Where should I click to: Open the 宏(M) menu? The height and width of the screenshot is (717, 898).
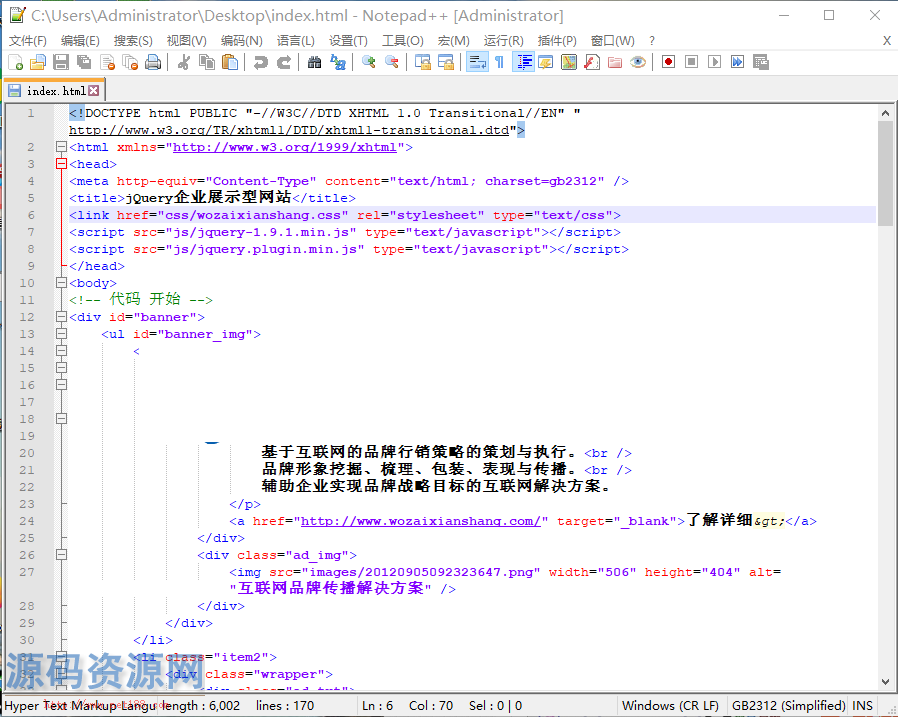point(454,41)
